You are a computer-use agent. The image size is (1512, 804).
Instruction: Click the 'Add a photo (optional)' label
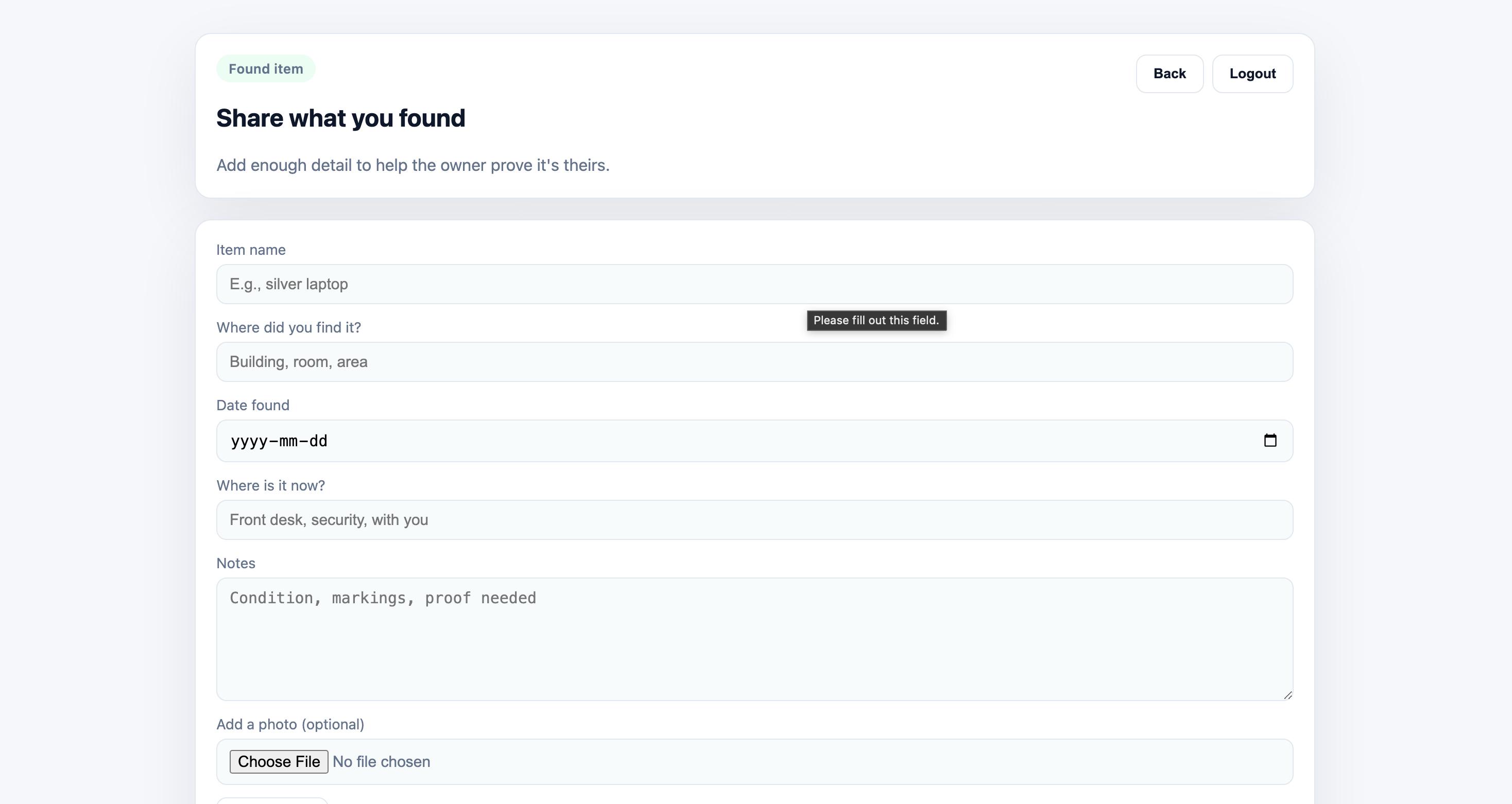coord(290,724)
